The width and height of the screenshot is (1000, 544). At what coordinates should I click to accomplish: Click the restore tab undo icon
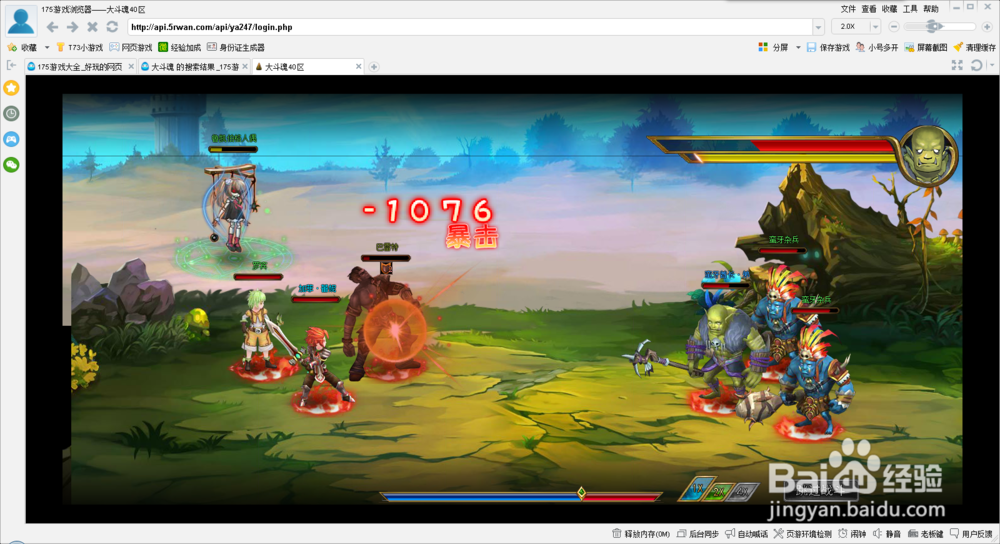click(976, 65)
